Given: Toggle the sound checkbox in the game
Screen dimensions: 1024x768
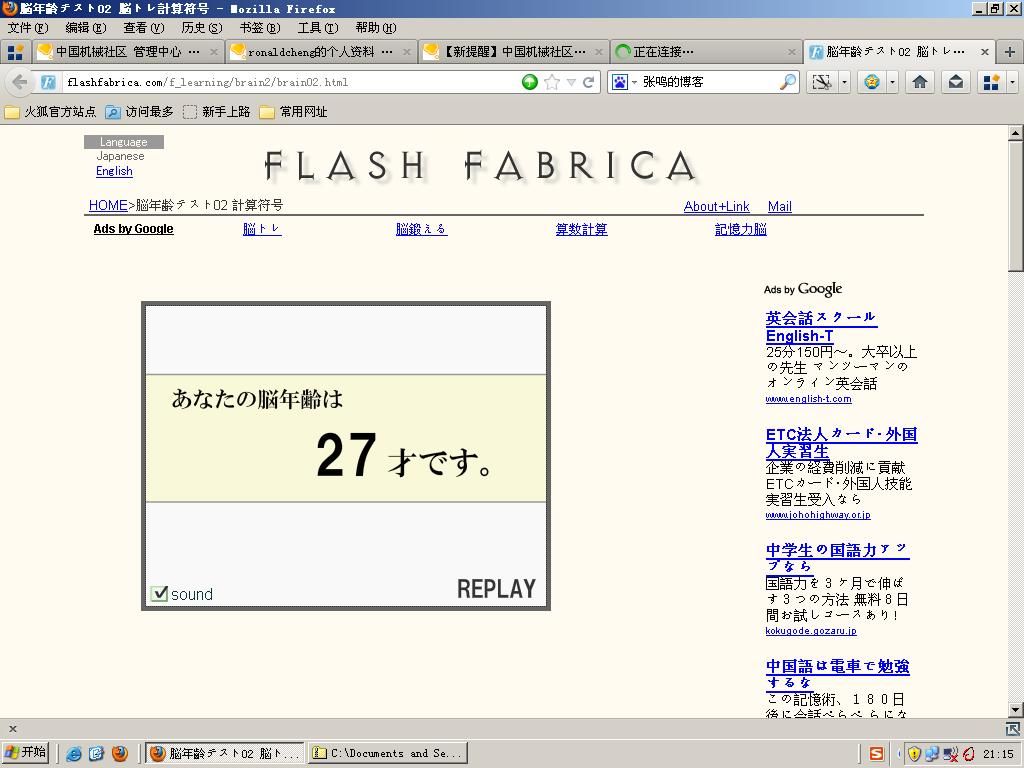Looking at the screenshot, I should (159, 593).
